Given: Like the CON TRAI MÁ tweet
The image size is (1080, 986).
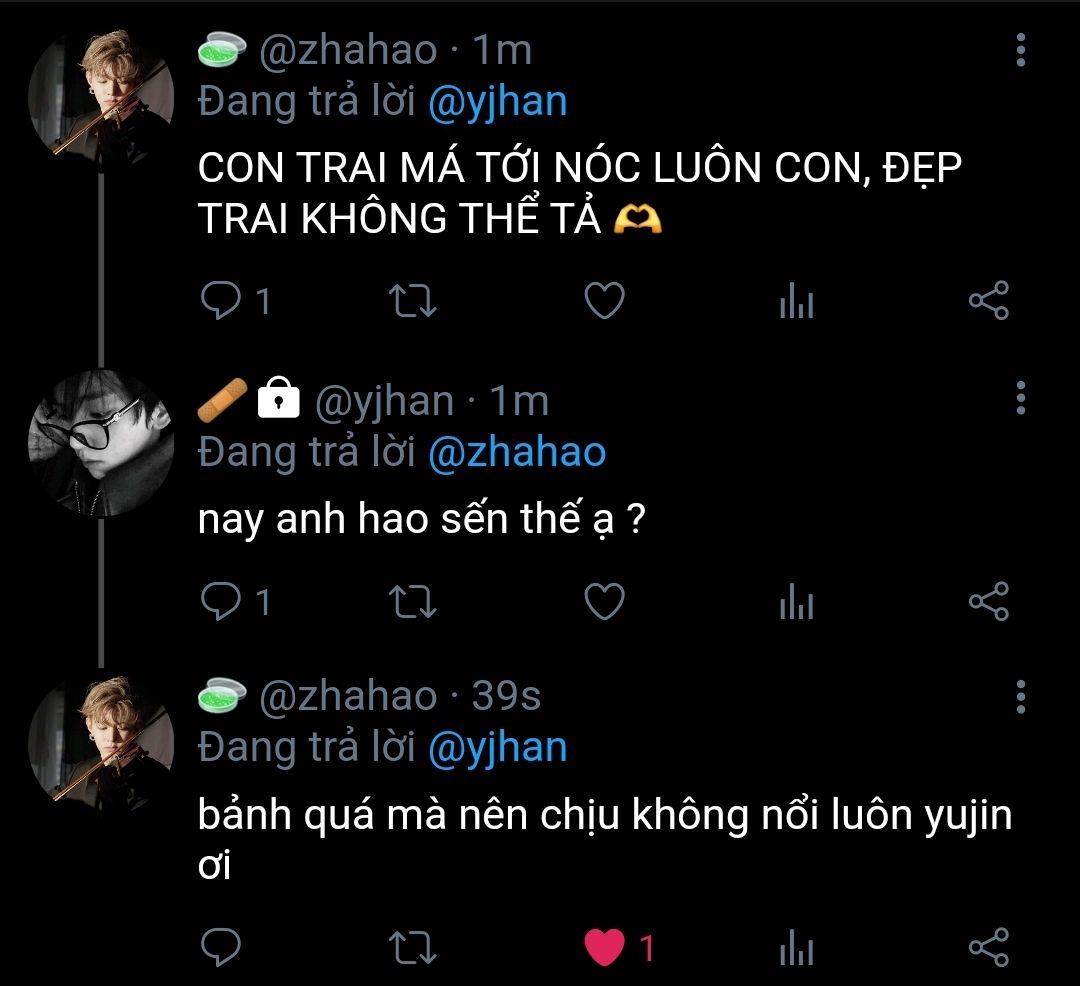Looking at the screenshot, I should click(x=604, y=300).
